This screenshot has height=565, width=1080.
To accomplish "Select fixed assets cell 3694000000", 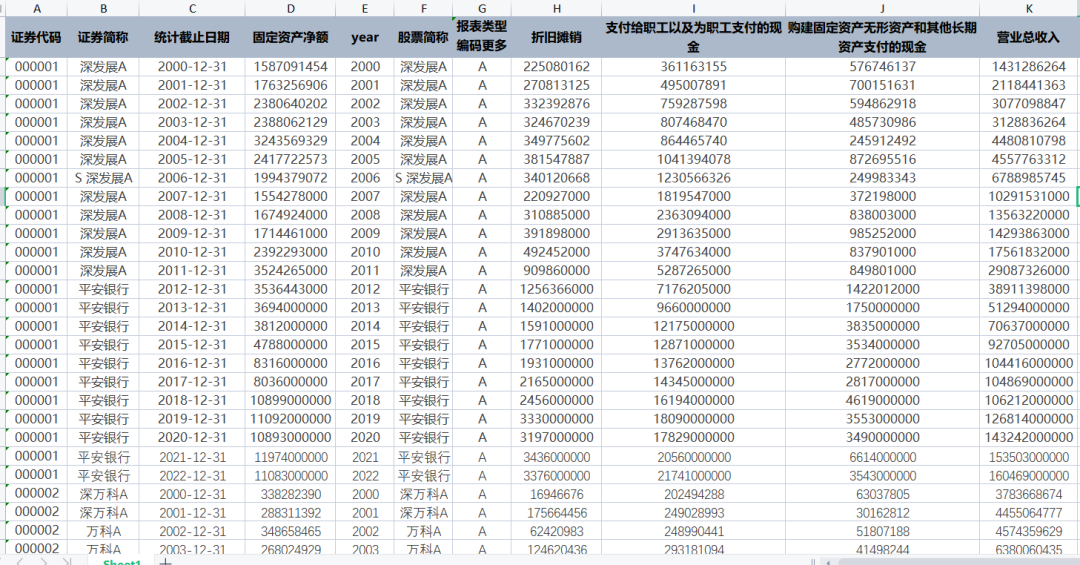I will pyautogui.click(x=290, y=308).
